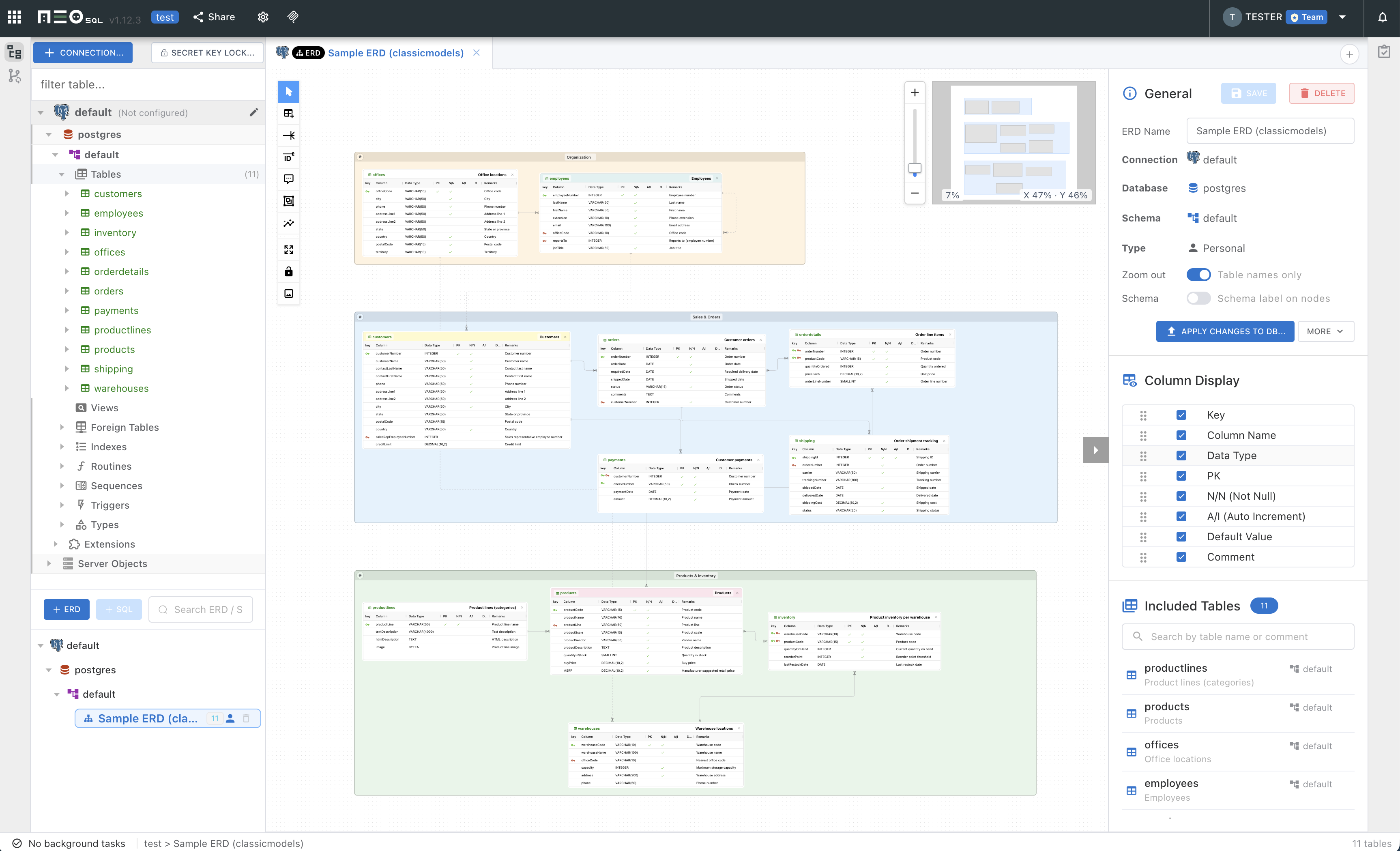Image resolution: width=1400 pixels, height=851 pixels.
Task: Expand the Foreign Tables node
Action: (62, 427)
